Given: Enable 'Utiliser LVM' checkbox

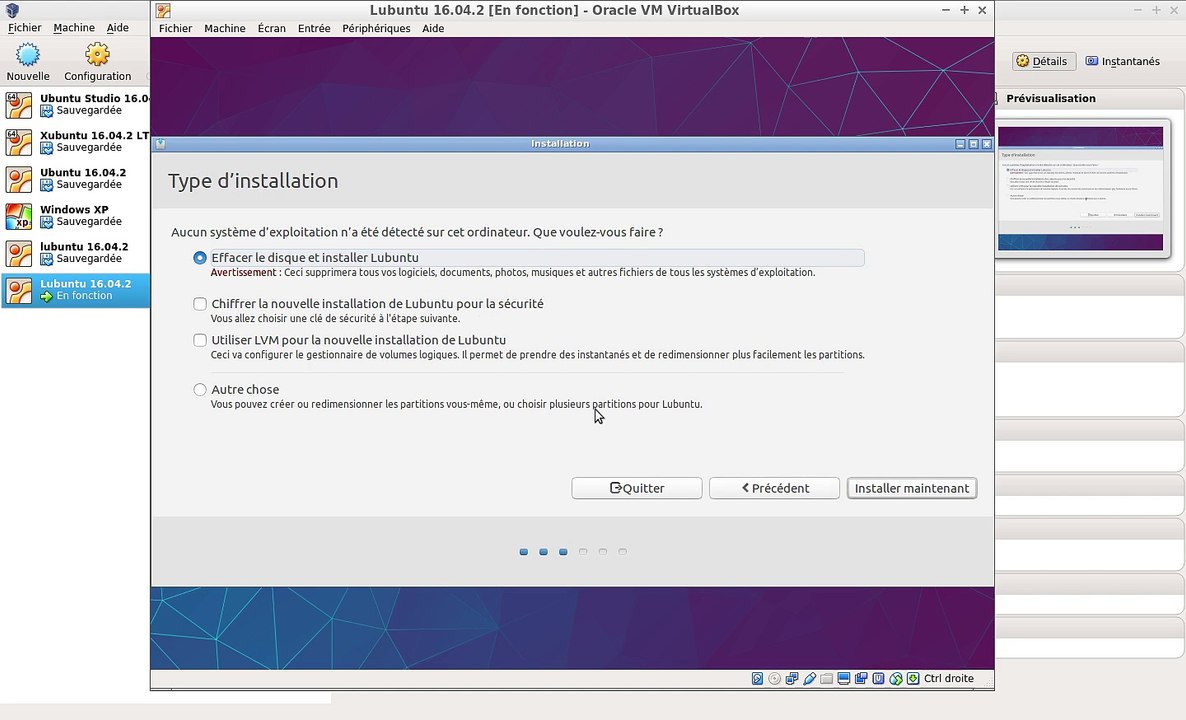Looking at the screenshot, I should [200, 340].
